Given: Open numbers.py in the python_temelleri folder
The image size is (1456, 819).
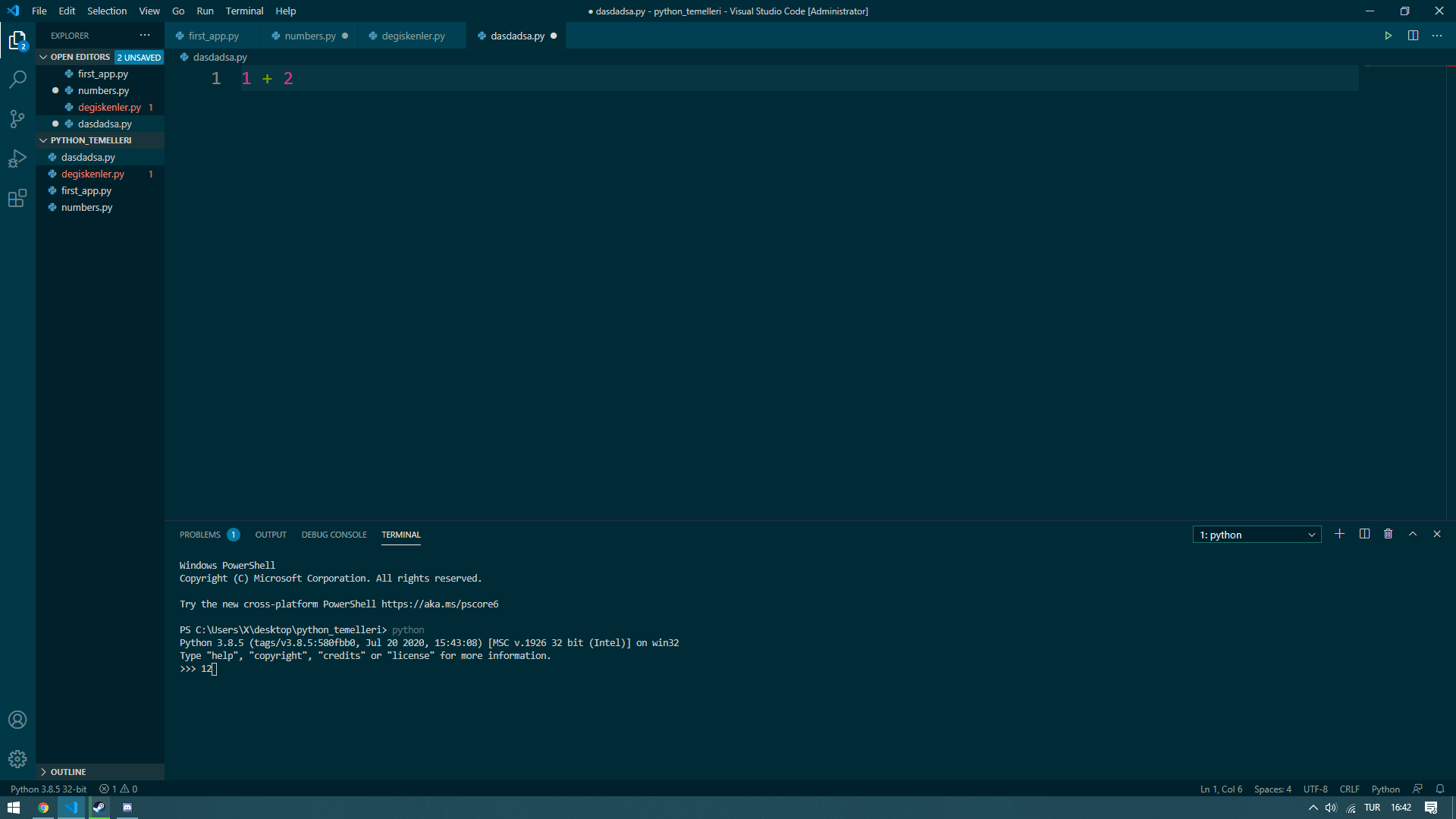Looking at the screenshot, I should (86, 207).
